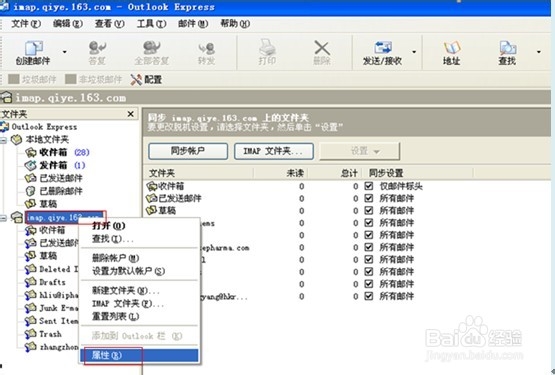The image size is (555, 375).
Task: Choose 查找(I)... from context menu
Action: click(139, 239)
